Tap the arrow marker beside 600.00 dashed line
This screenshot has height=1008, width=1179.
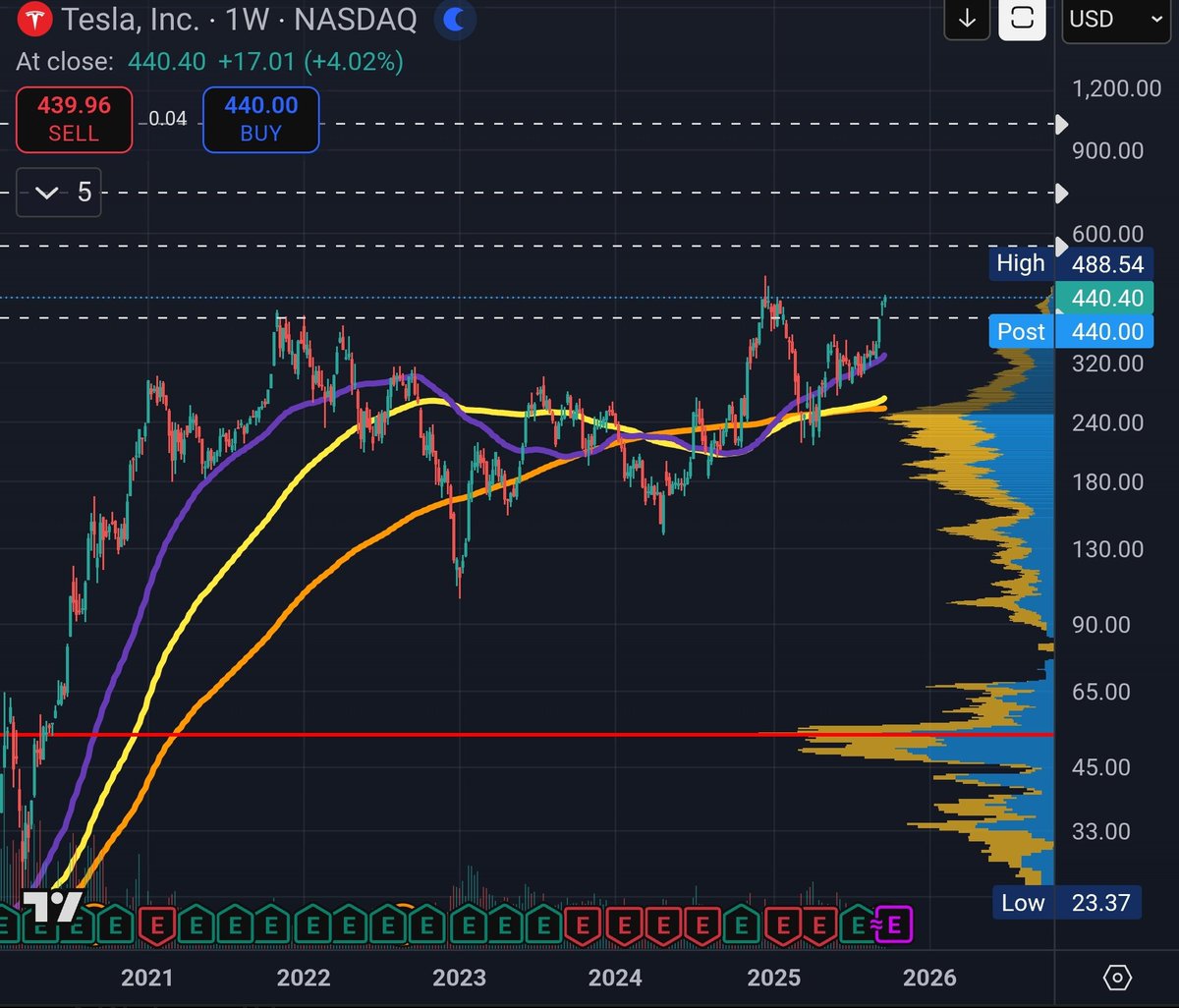pyautogui.click(x=1060, y=245)
